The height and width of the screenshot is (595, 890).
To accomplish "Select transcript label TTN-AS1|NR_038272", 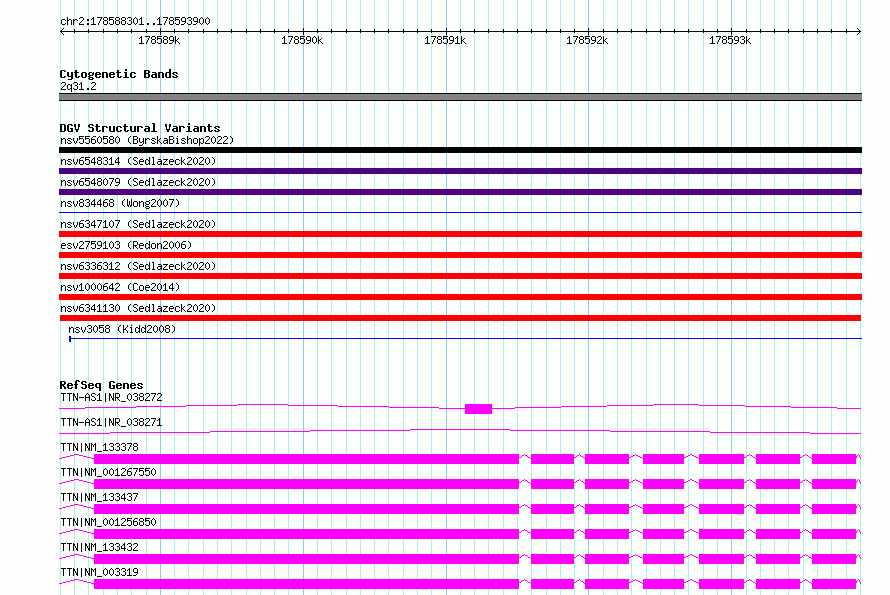I will (111, 397).
